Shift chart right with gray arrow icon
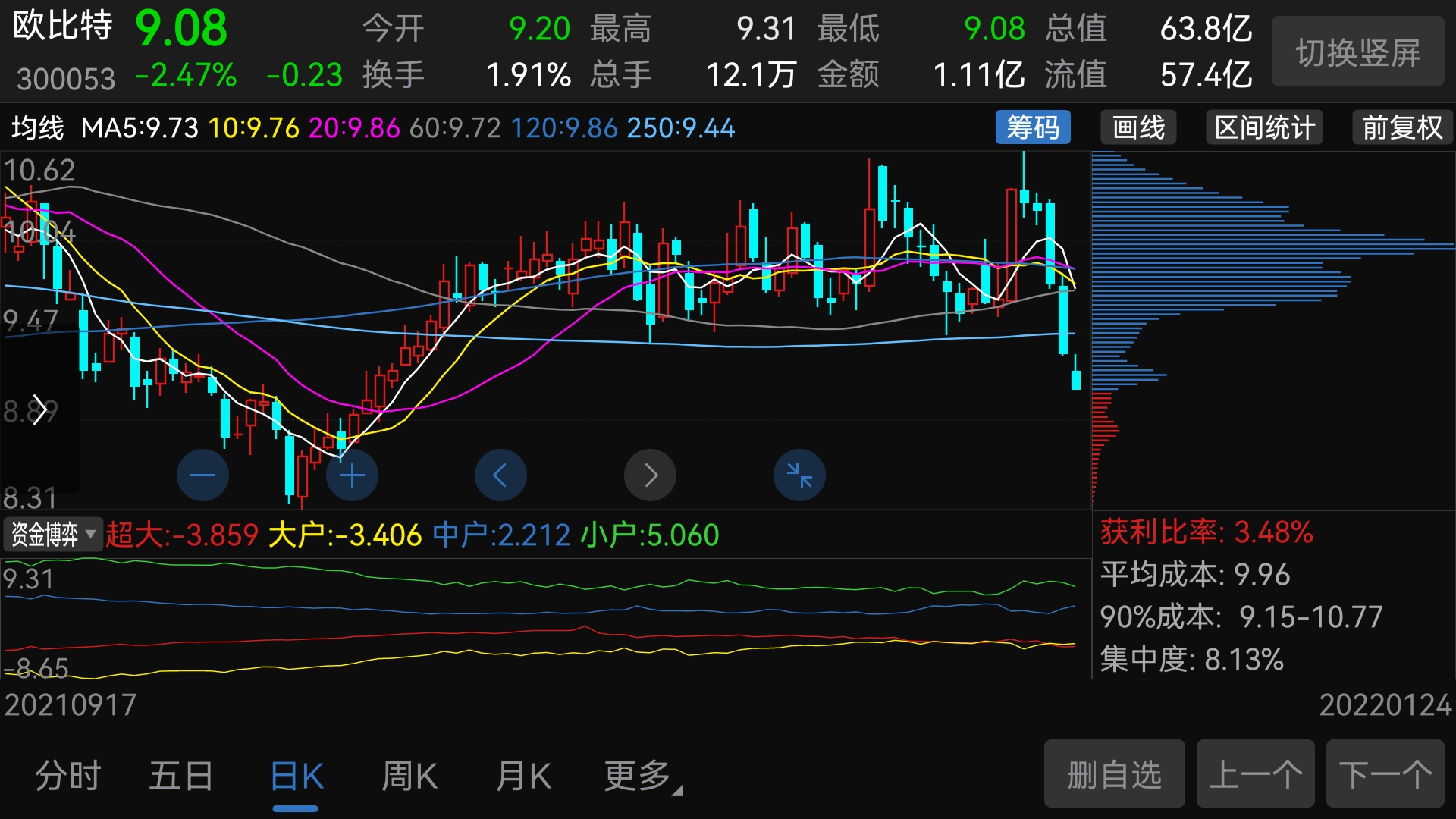Screen dimensions: 1456x819 click(650, 475)
